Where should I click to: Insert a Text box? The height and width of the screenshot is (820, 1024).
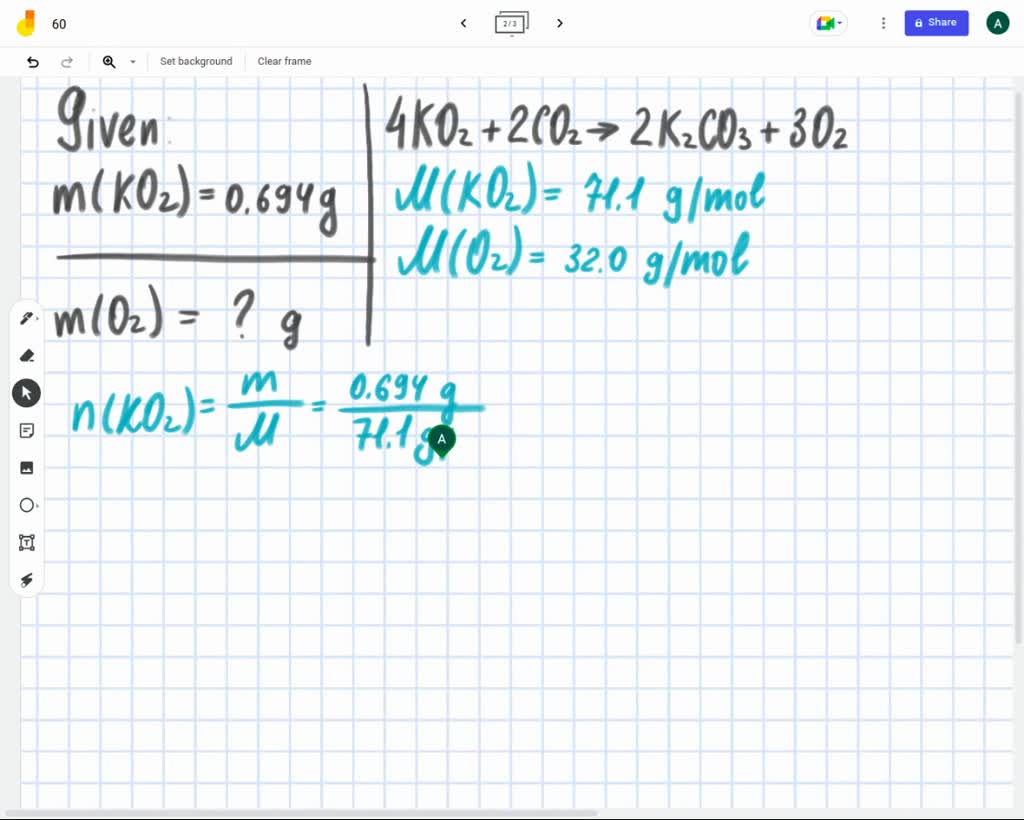point(27,542)
